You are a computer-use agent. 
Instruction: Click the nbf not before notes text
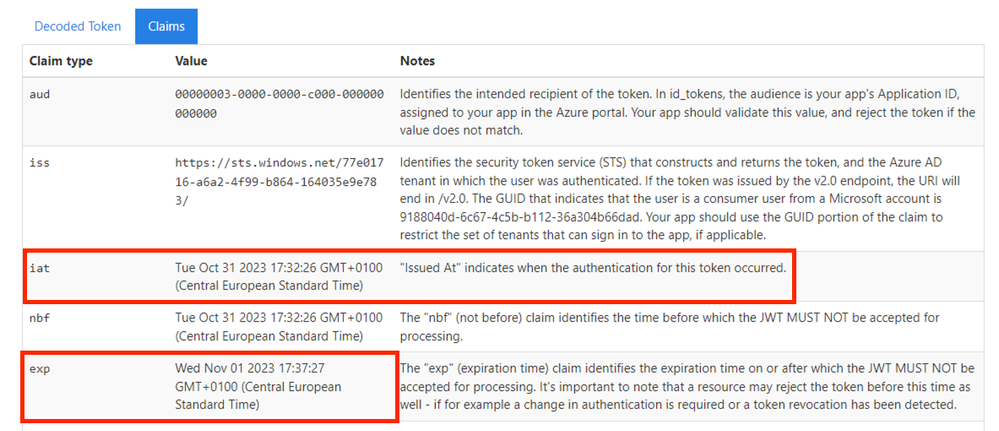point(670,326)
